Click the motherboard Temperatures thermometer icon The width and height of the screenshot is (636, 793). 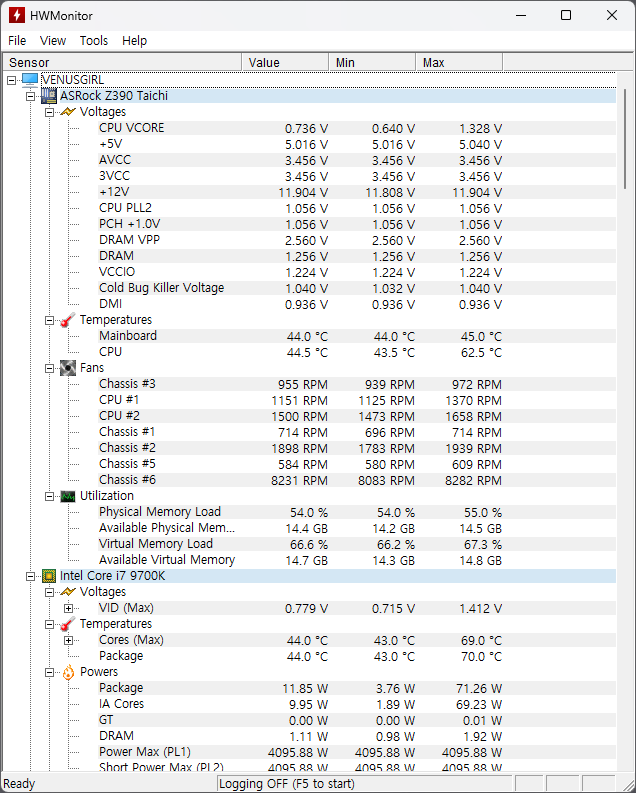pos(68,320)
